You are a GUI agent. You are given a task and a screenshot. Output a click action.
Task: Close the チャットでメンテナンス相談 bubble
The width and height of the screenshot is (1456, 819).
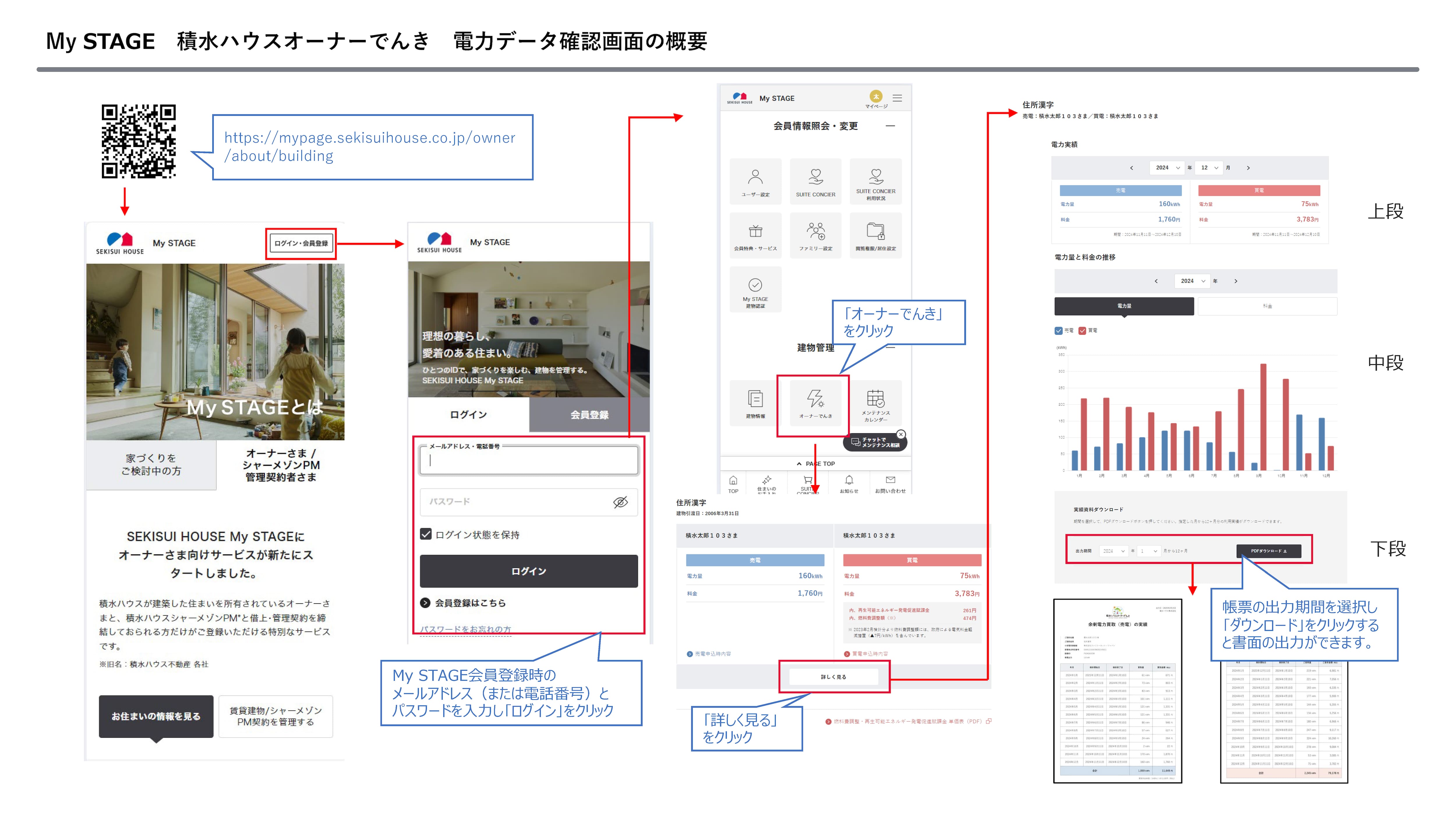pyautogui.click(x=901, y=434)
